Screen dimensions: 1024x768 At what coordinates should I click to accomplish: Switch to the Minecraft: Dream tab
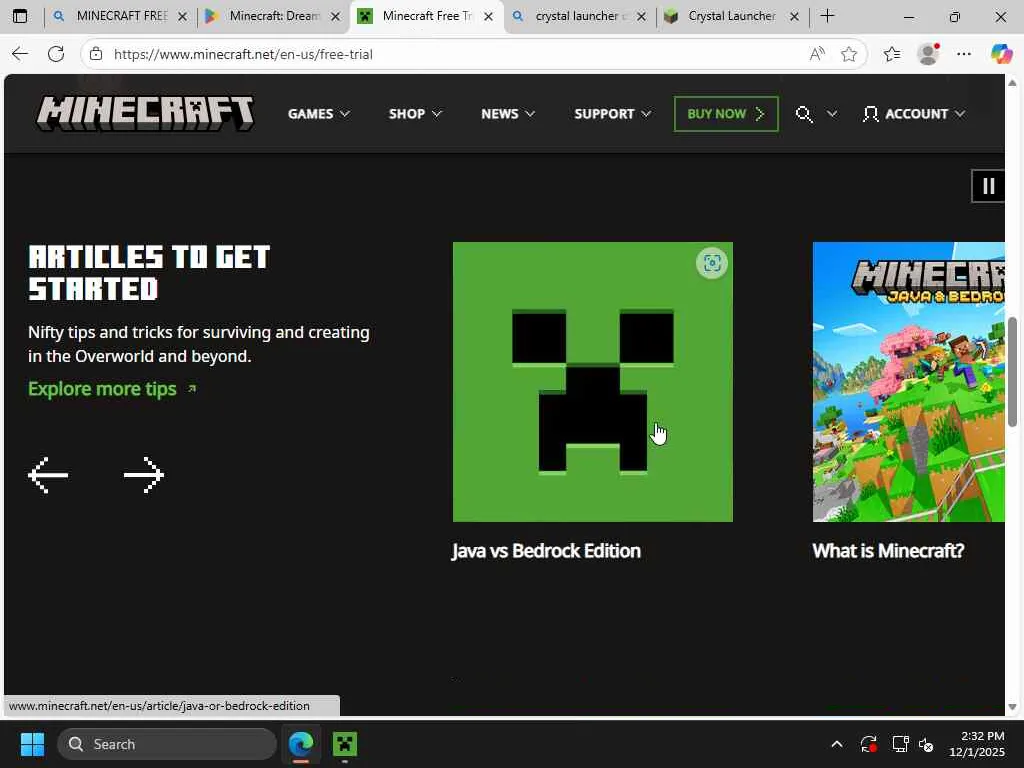pos(264,16)
